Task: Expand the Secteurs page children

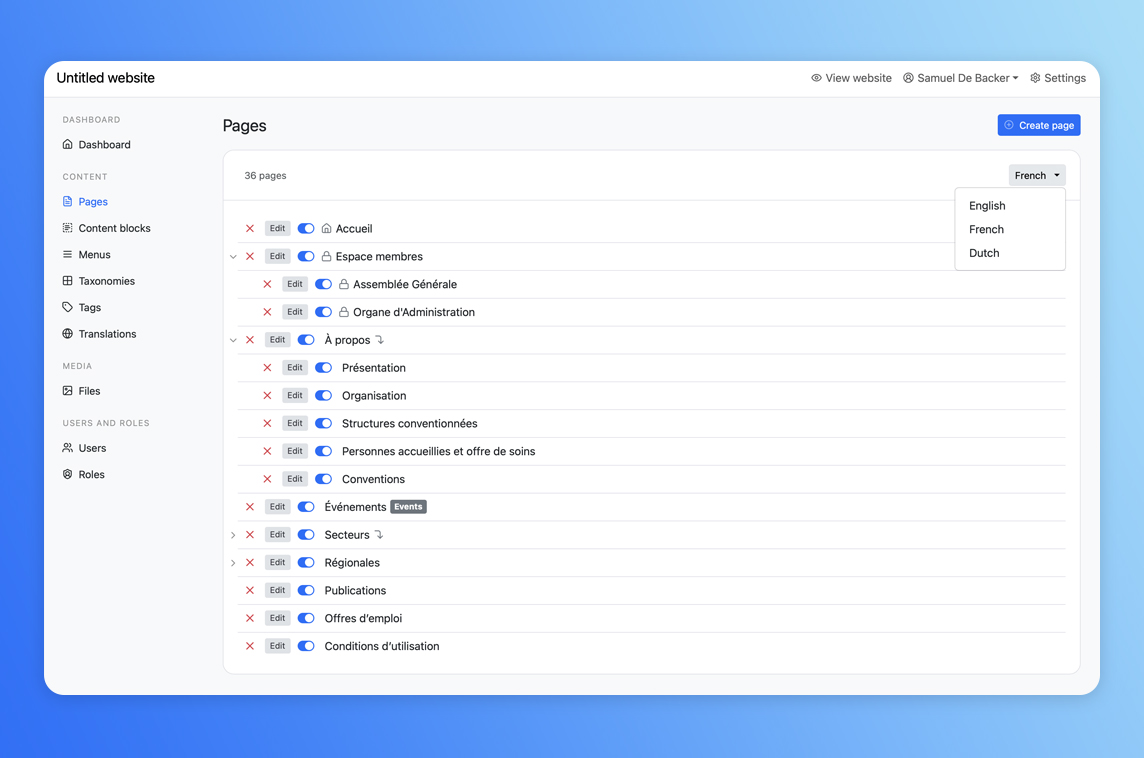Action: pyautogui.click(x=233, y=535)
